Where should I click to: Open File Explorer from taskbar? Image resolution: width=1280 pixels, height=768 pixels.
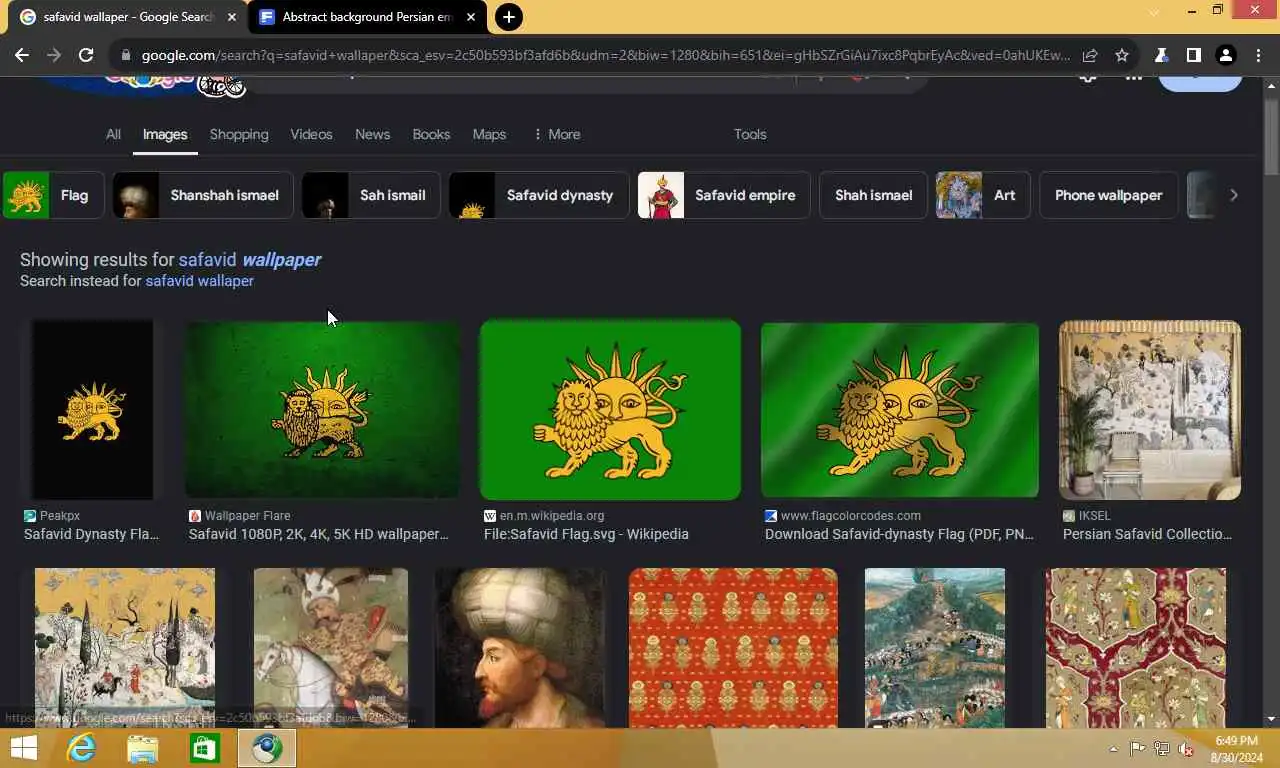[142, 748]
